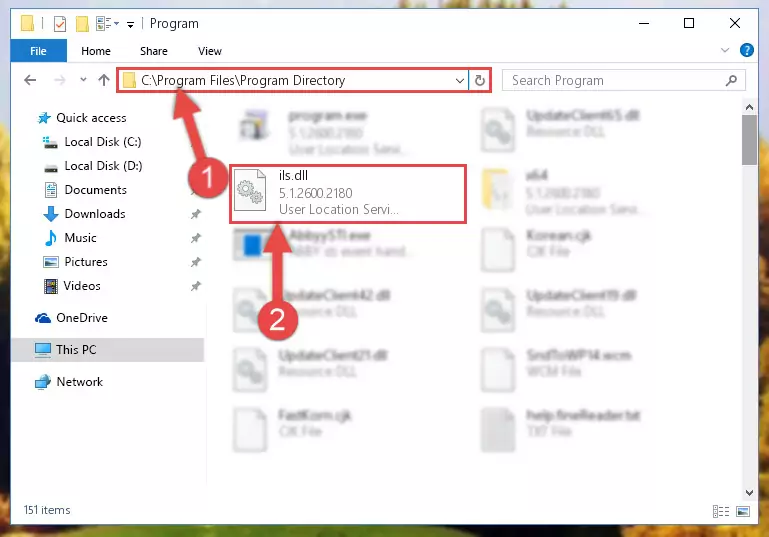Click the scroll up arrow of file list

tap(749, 107)
